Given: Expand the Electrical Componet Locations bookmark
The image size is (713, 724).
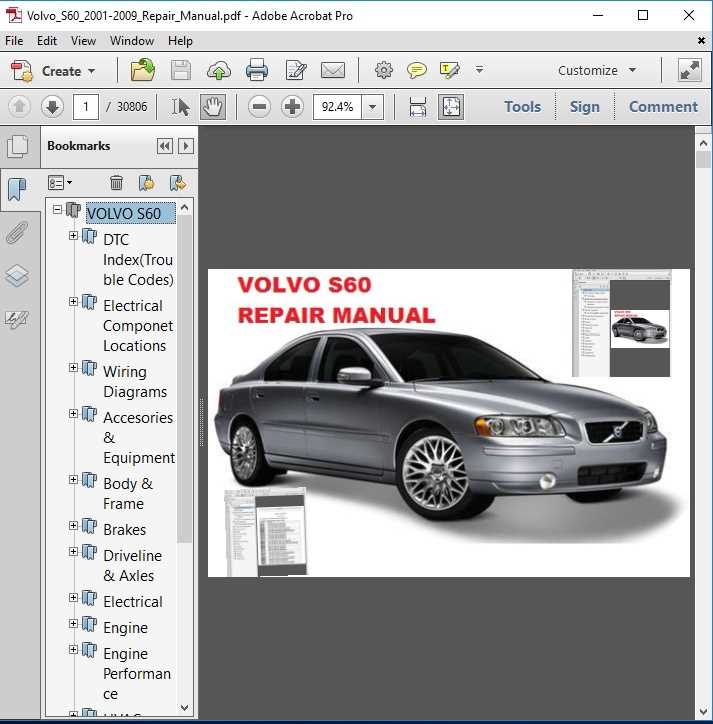Looking at the screenshot, I should coord(73,302).
